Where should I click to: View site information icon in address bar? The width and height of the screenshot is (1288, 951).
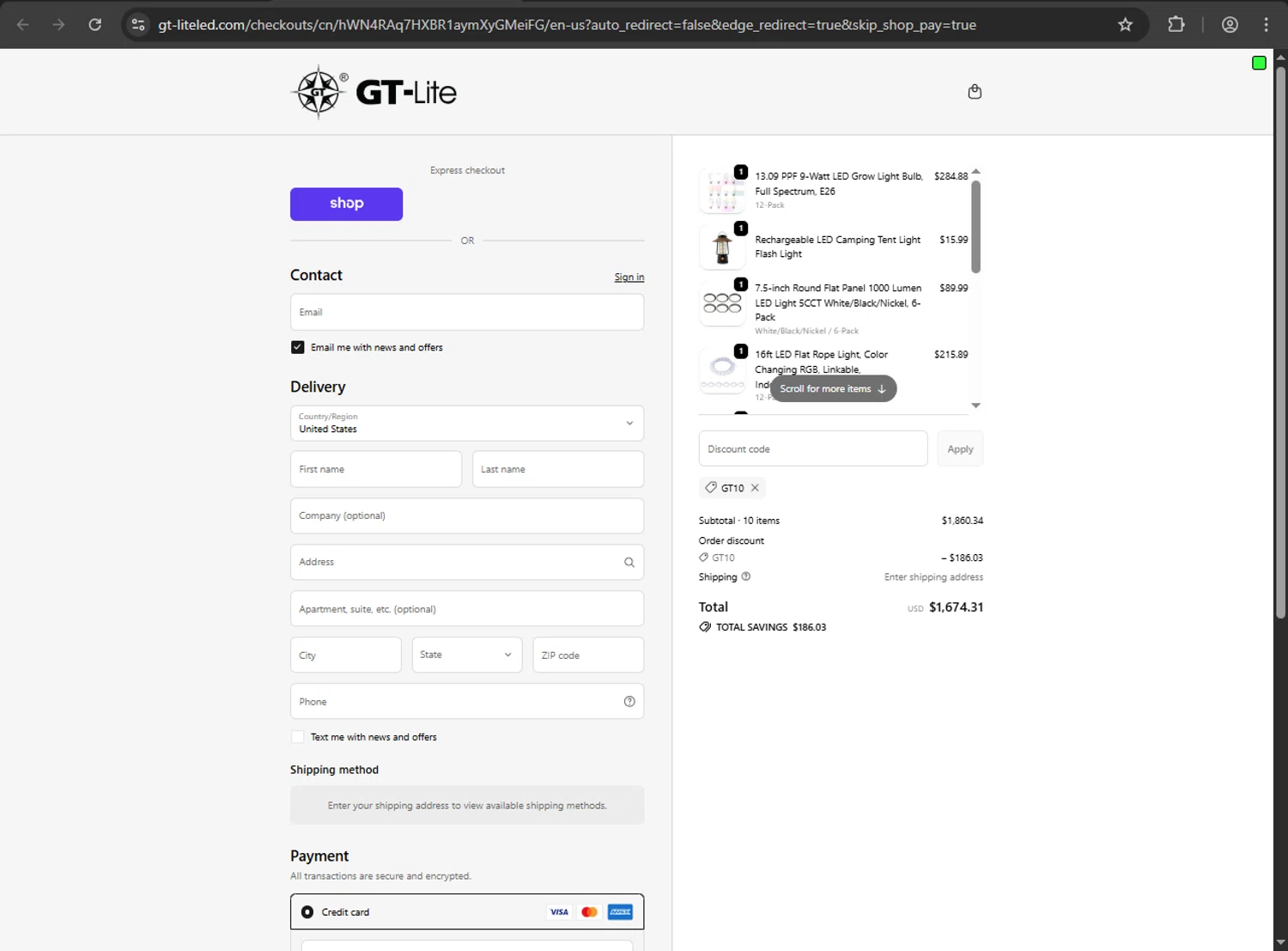[138, 25]
